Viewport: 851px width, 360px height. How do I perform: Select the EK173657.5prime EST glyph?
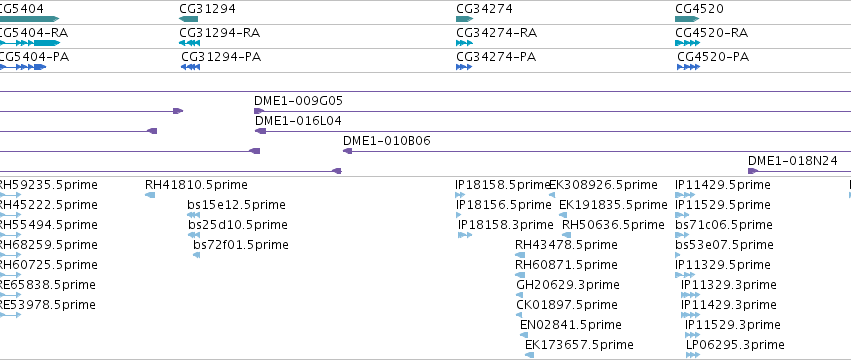point(530,355)
